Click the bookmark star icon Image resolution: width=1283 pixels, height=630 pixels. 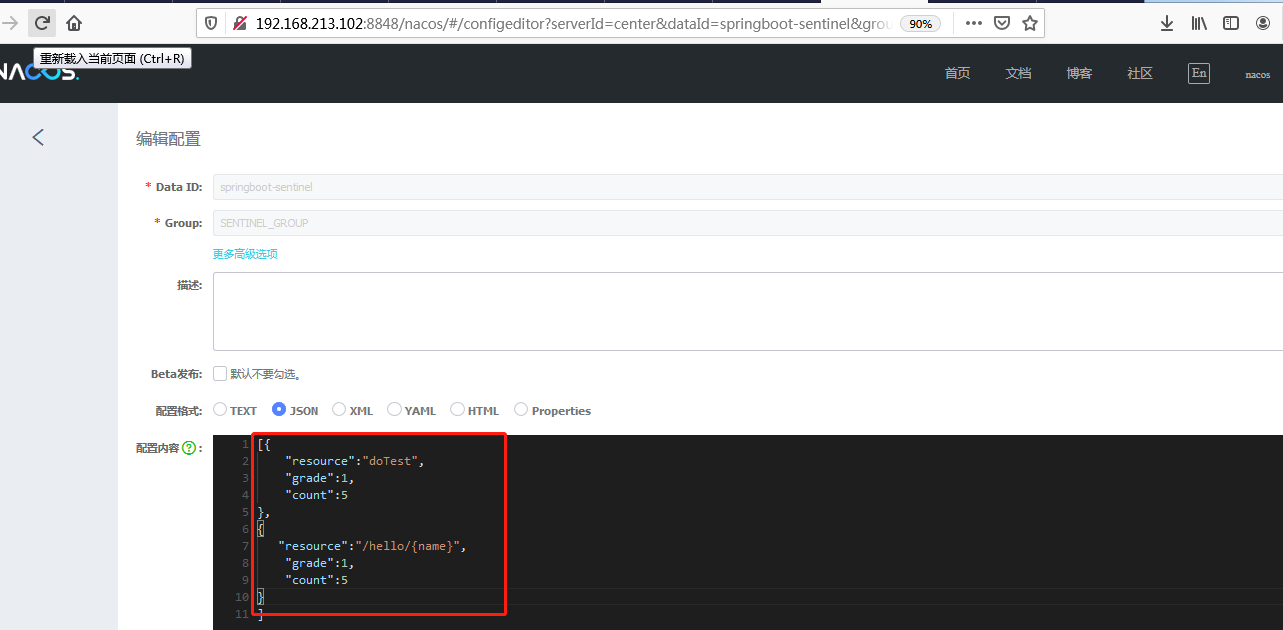pos(1029,22)
